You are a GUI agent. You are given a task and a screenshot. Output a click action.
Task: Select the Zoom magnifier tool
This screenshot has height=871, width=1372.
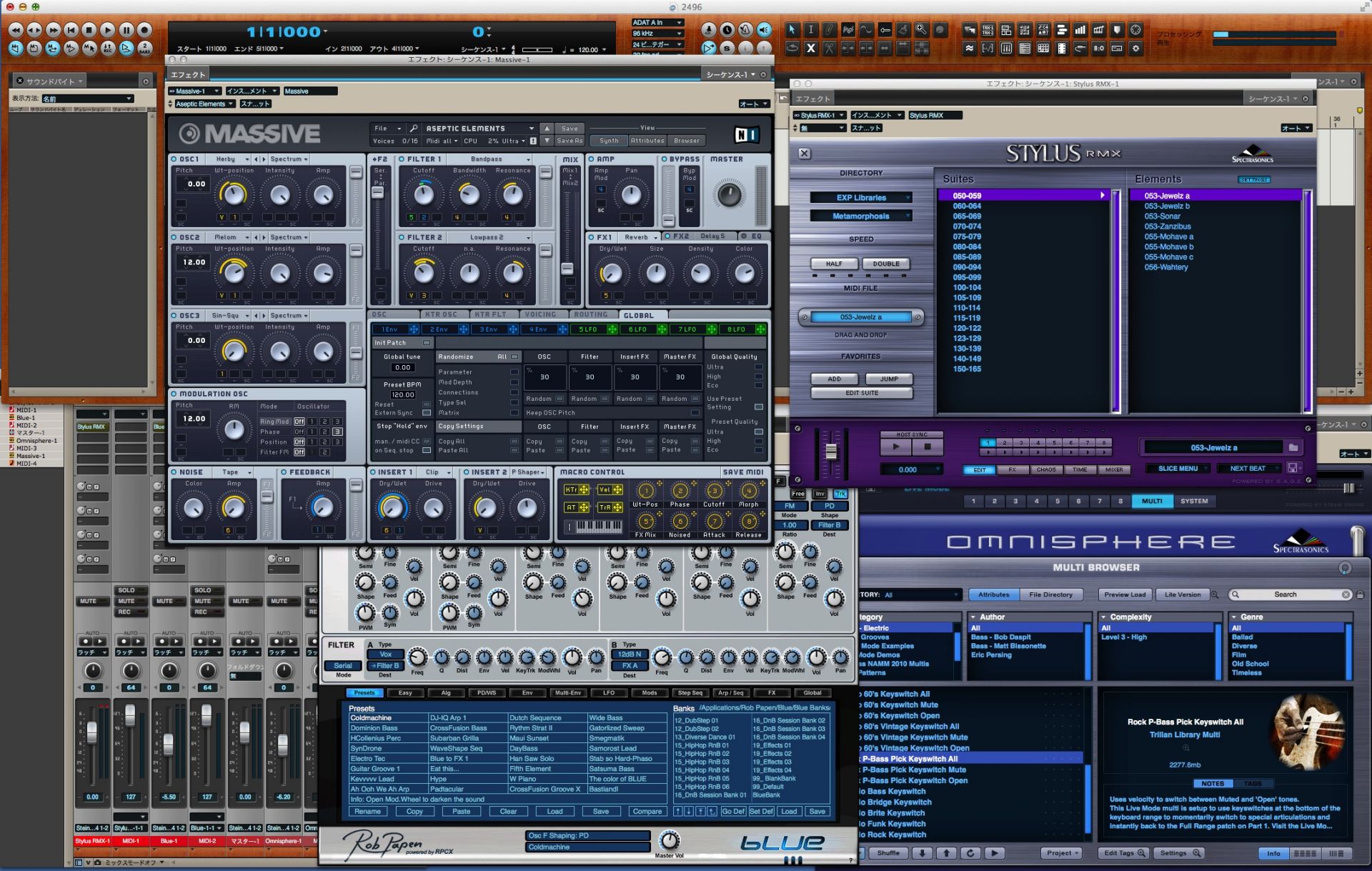point(922,30)
